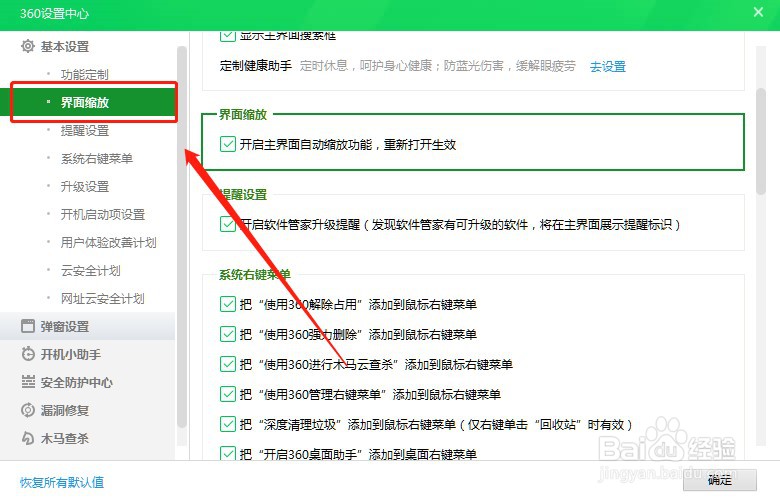Viewport: 780px width, 500px height.
Task: Click the sidebar vertical scrollbar thumb
Action: pyautogui.click(x=182, y=236)
